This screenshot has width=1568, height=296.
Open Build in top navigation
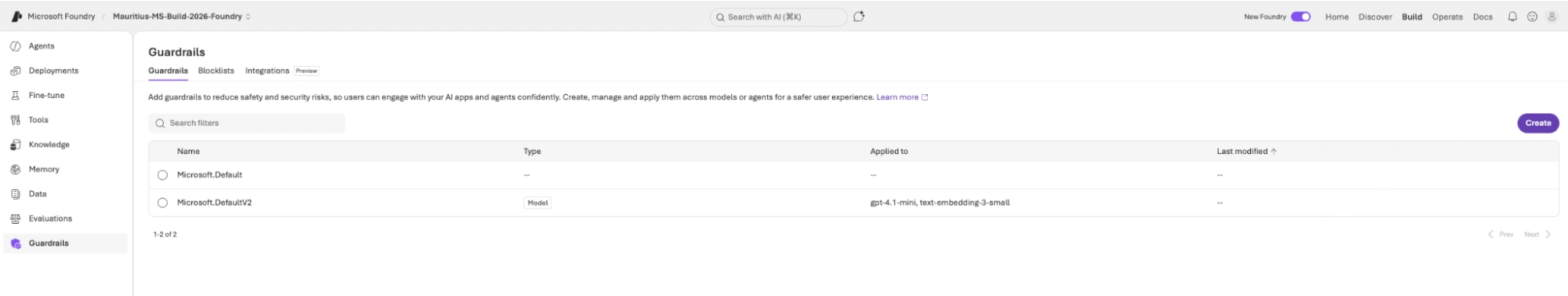pyautogui.click(x=1412, y=16)
